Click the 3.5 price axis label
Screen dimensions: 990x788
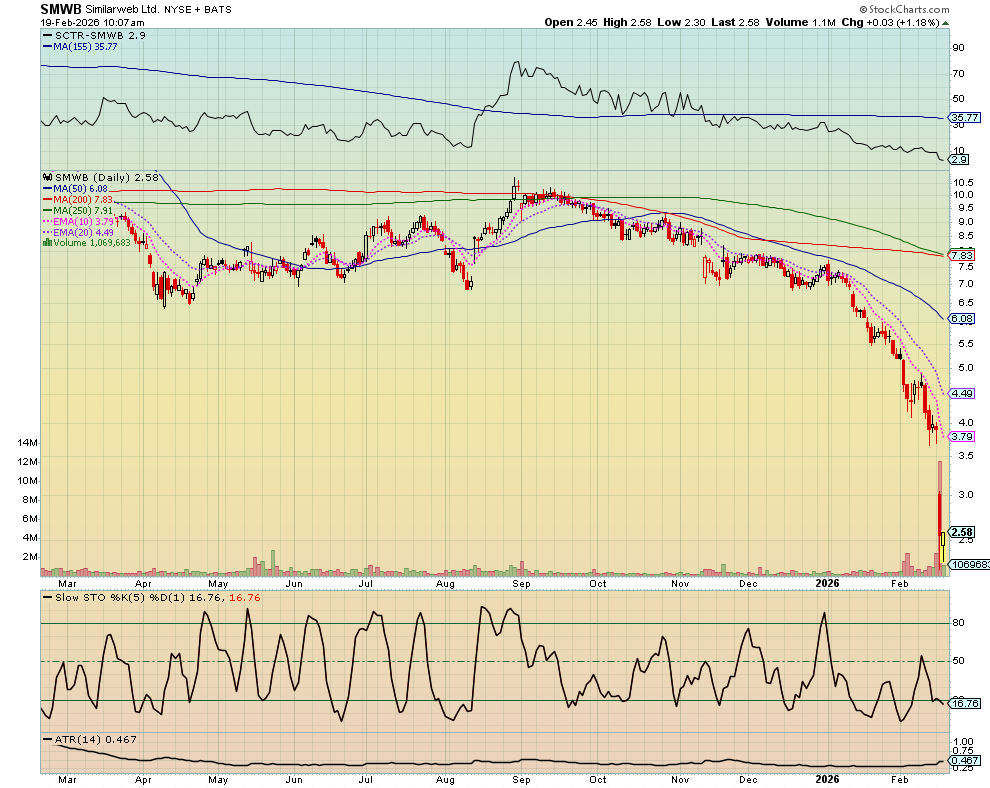[x=965, y=455]
